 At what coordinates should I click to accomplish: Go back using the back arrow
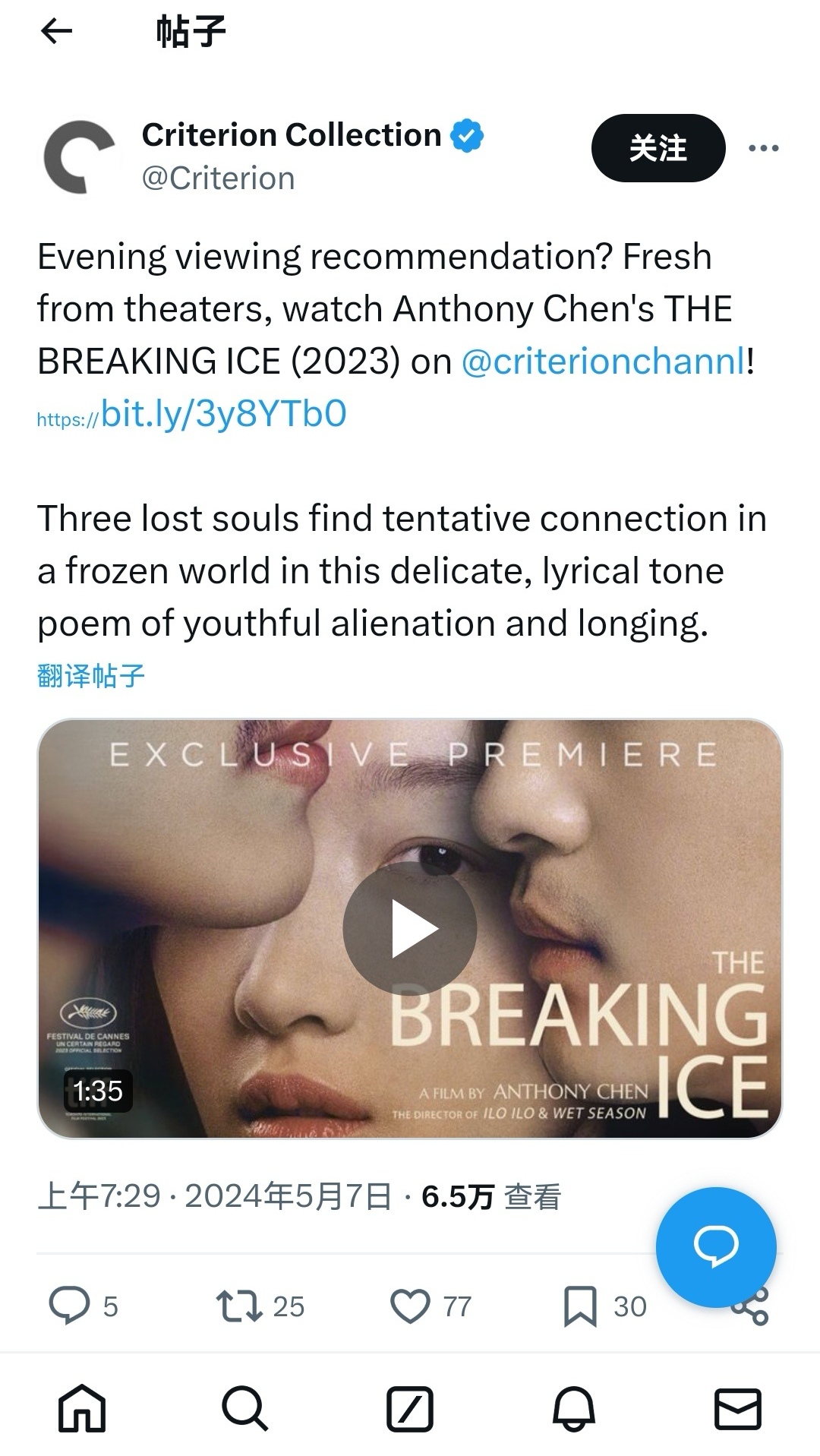tap(56, 31)
